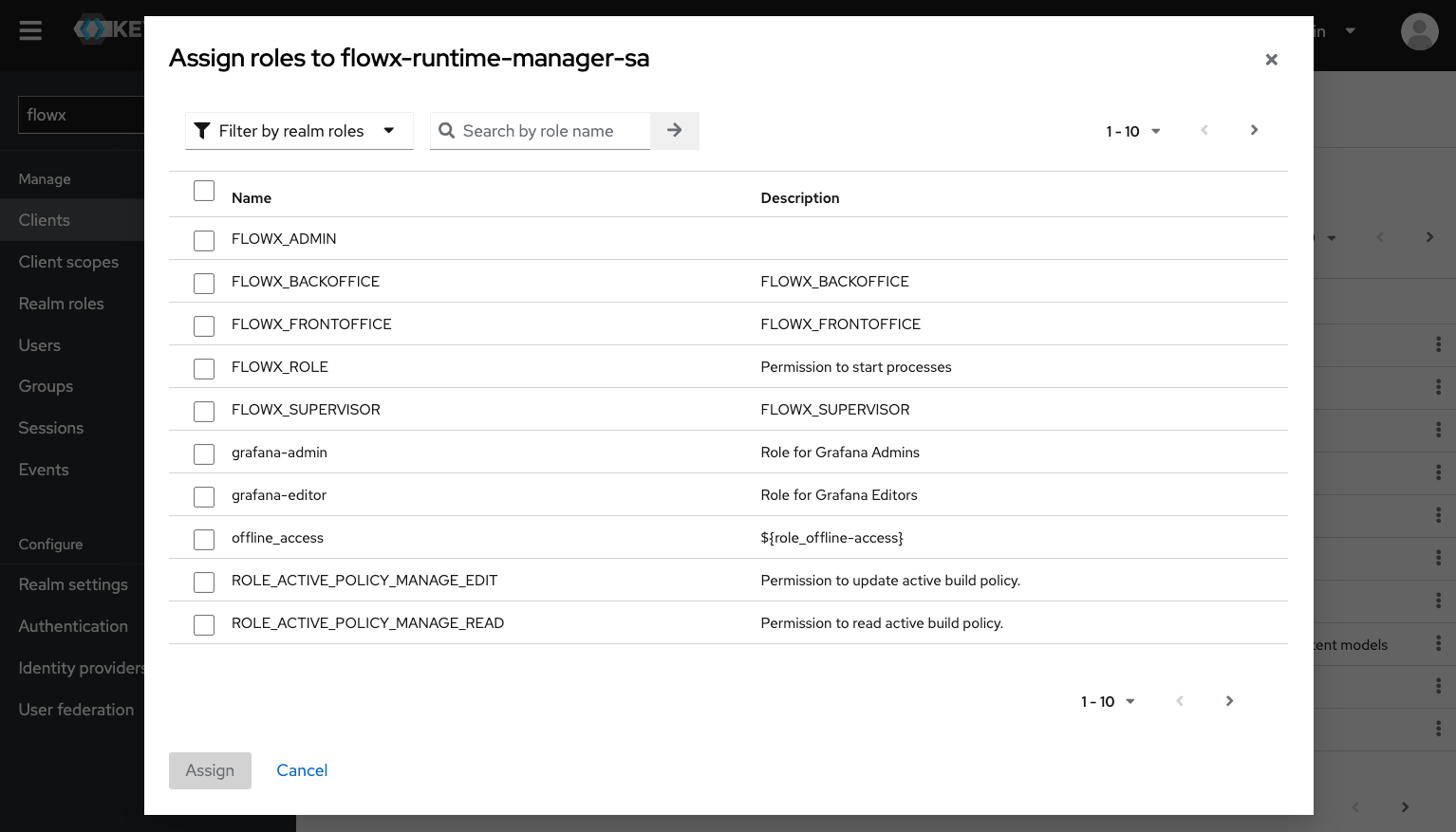Click 'Permission to update active build policy.' text
The height and width of the screenshot is (832, 1456).
(890, 581)
